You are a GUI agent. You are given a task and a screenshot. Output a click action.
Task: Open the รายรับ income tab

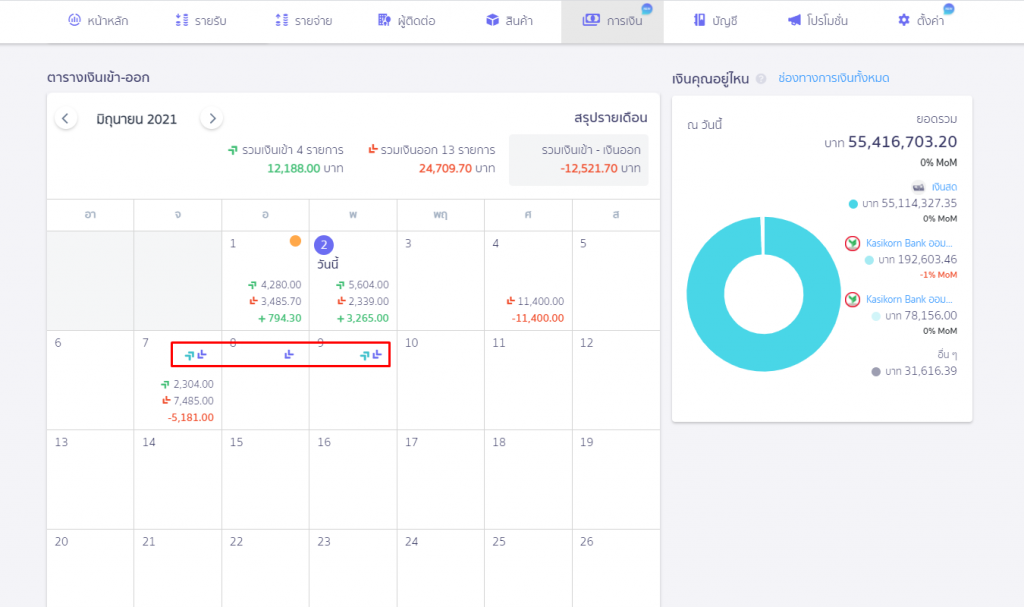pos(200,20)
